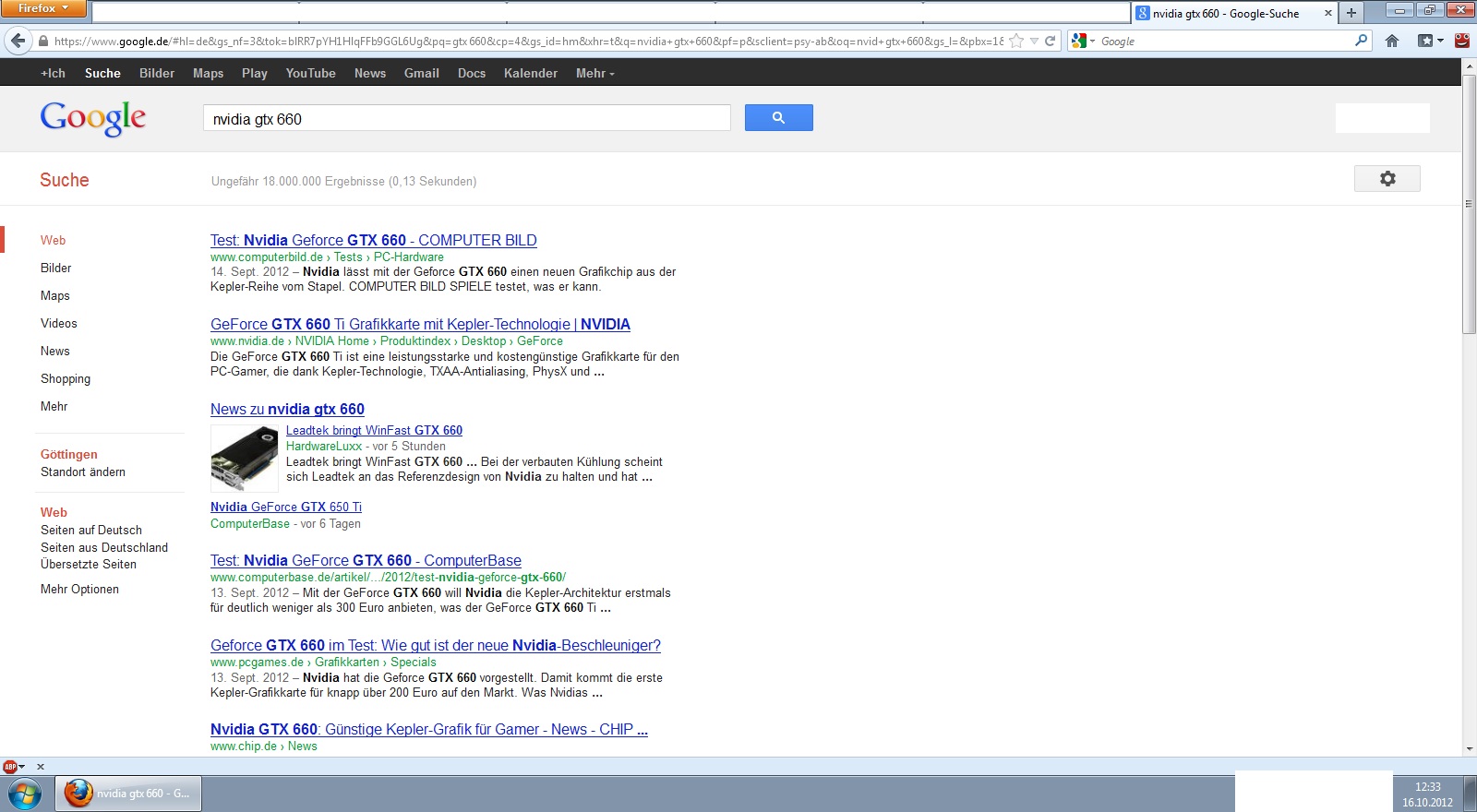
Task: Open GeForce GTX 660 Ti NVIDIA result
Action: [x=420, y=324]
